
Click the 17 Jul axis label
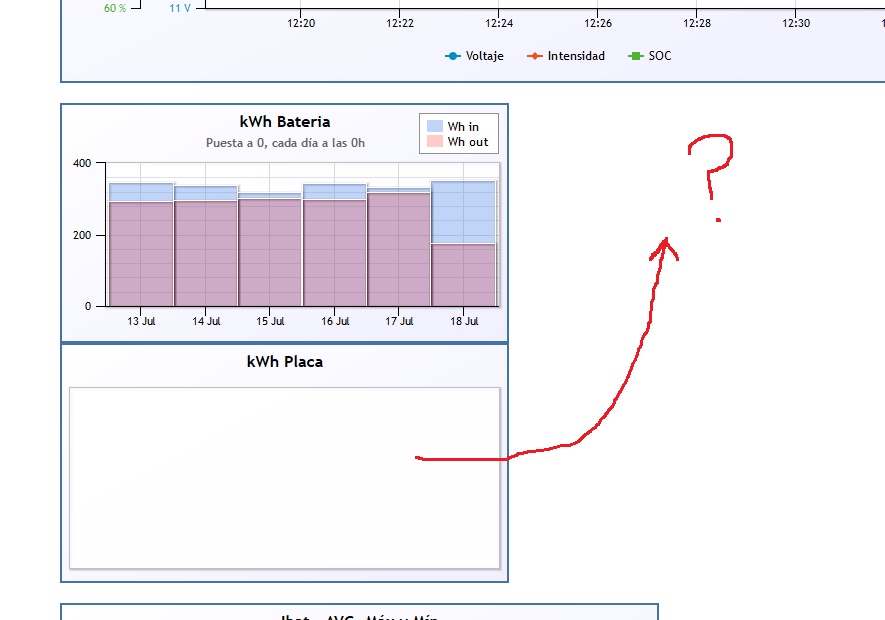[399, 321]
